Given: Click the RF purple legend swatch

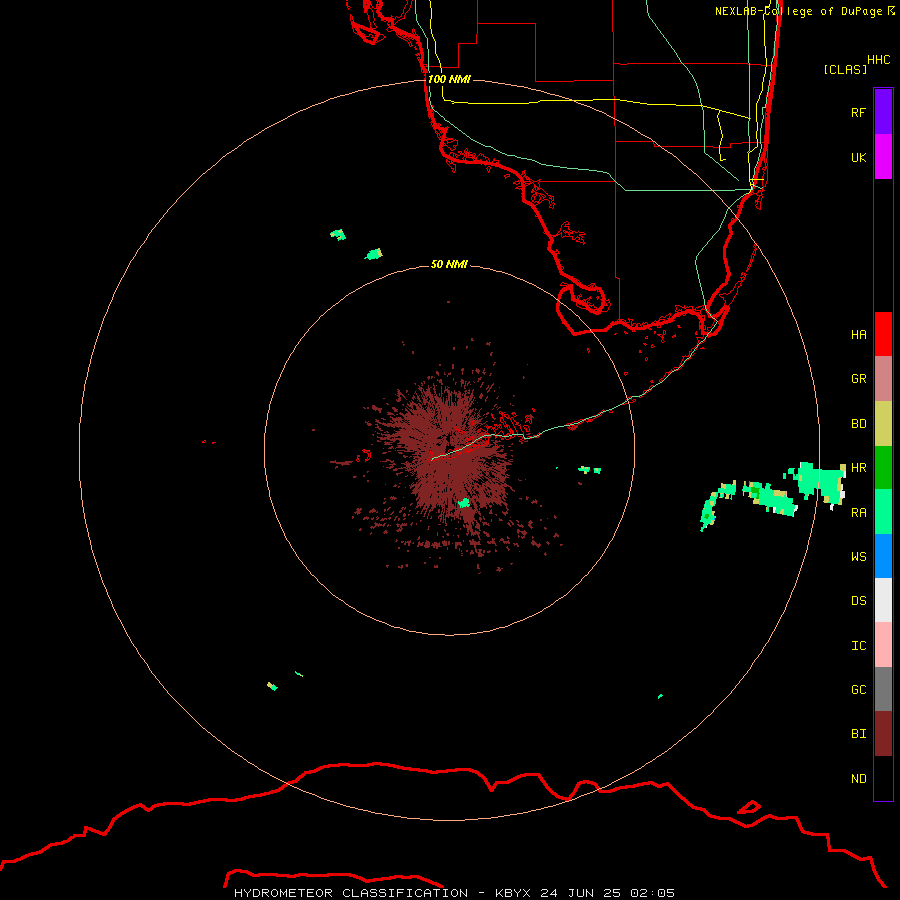Looking at the screenshot, I should pyautogui.click(x=883, y=112).
